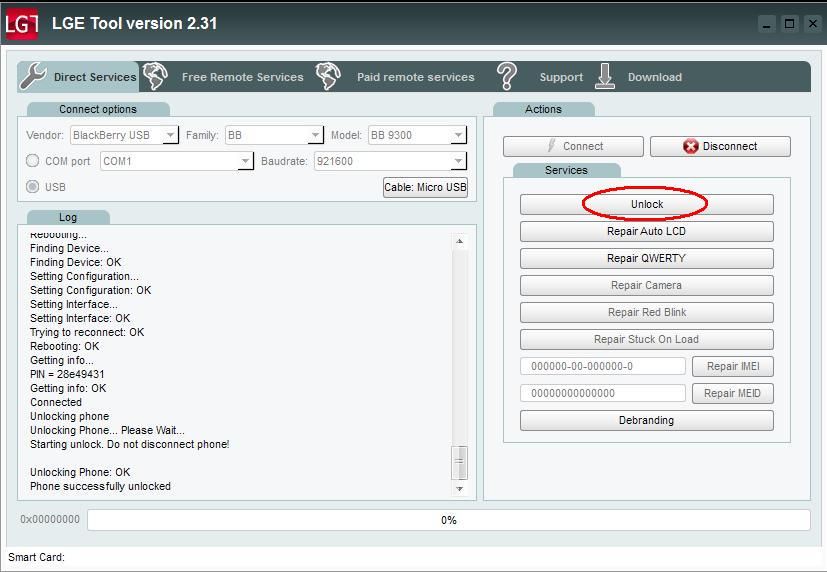
Task: Expand the Baudrate 921600 dropdown
Action: coord(458,161)
